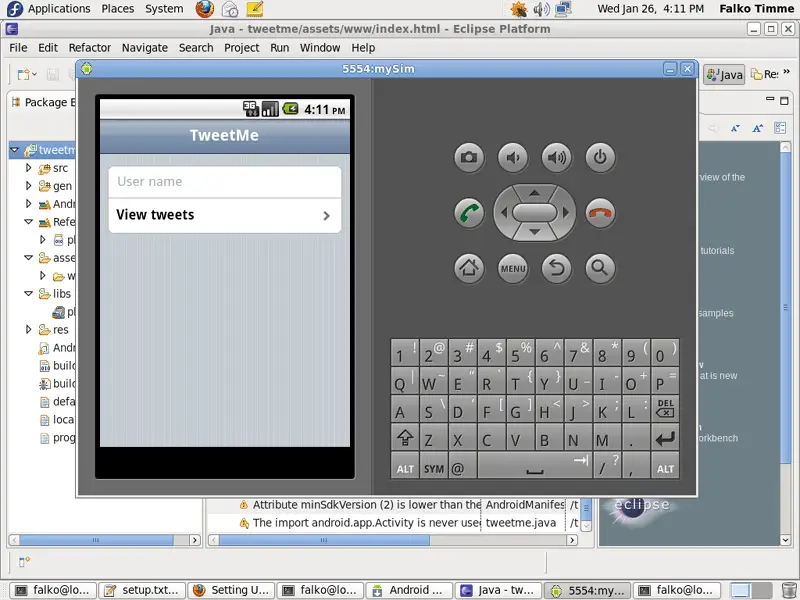Click the green call button
800x600 pixels.
pos(469,213)
